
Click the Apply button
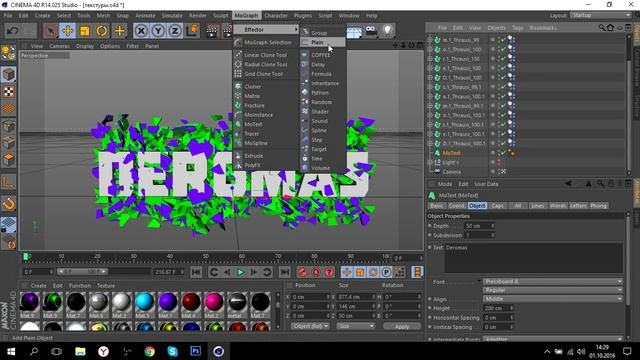coord(402,326)
